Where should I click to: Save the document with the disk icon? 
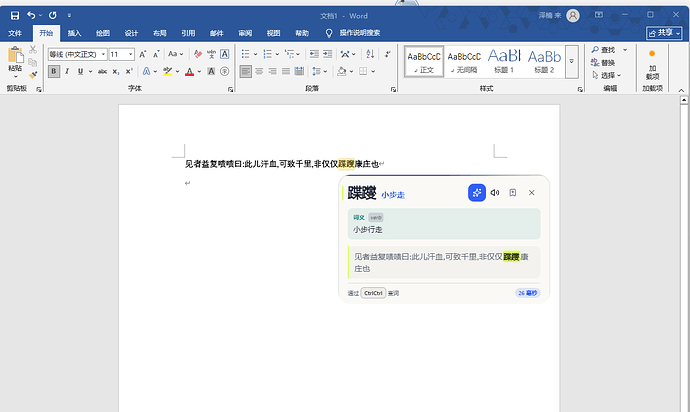pos(15,16)
